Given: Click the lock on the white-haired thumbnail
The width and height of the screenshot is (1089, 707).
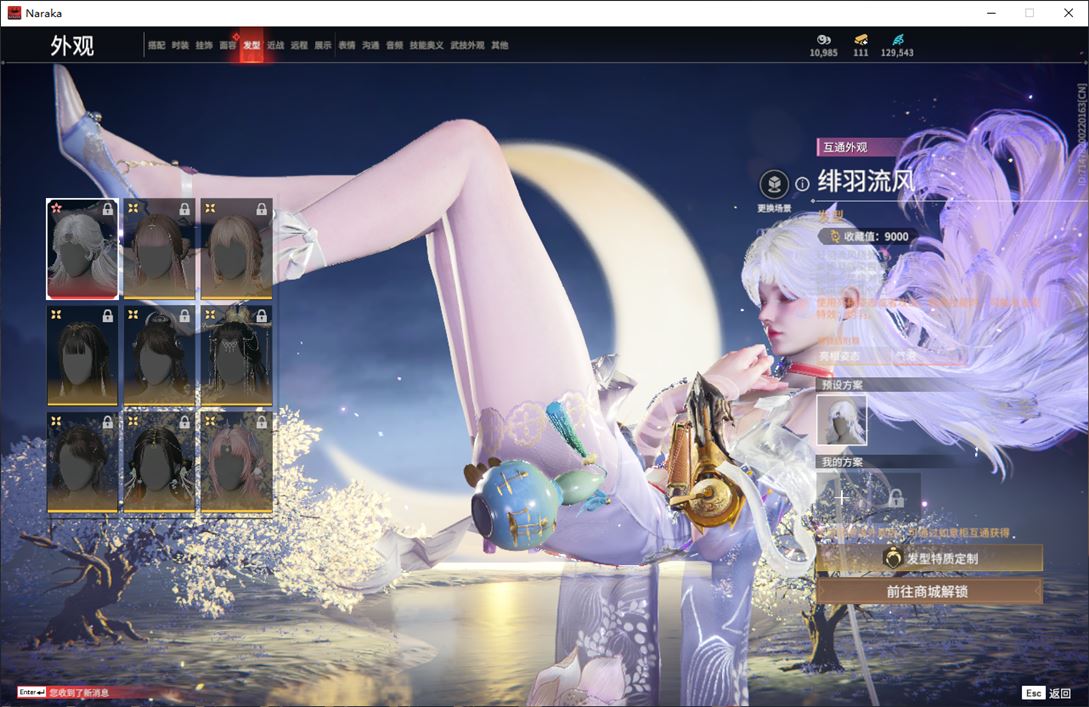Looking at the screenshot, I should pos(108,208).
